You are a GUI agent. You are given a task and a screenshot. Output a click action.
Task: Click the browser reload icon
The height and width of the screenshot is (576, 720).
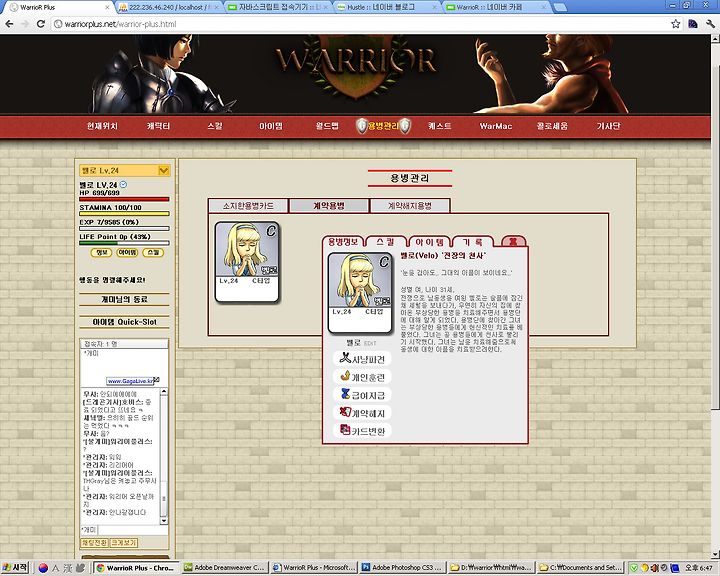(41, 24)
